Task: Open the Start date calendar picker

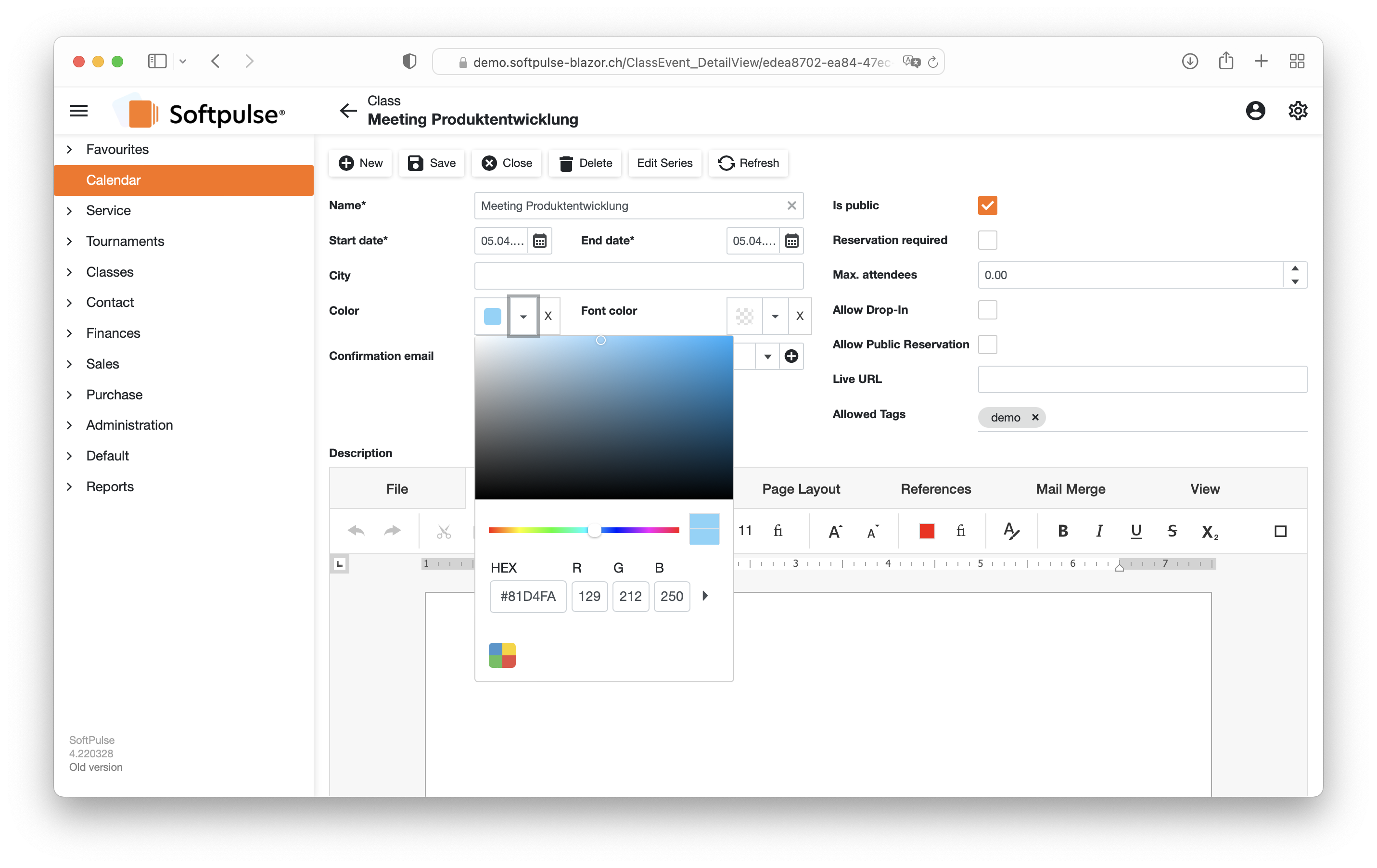Action: tap(539, 241)
